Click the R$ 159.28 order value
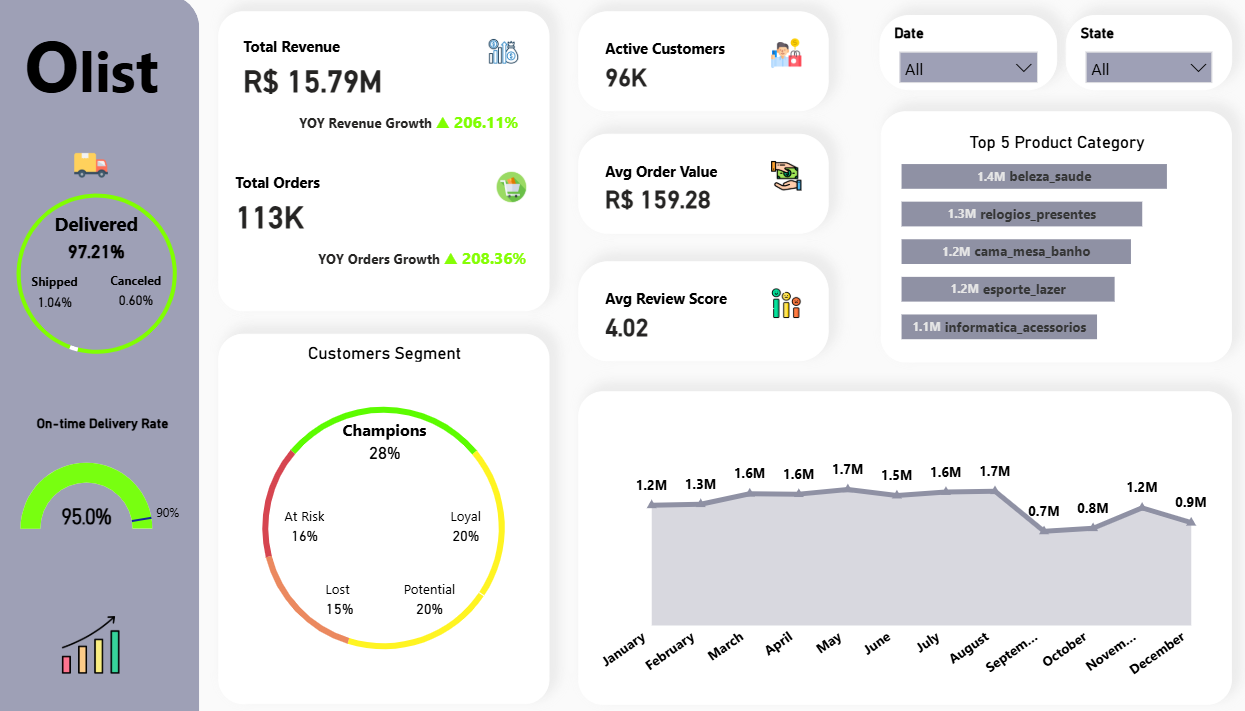 657,200
